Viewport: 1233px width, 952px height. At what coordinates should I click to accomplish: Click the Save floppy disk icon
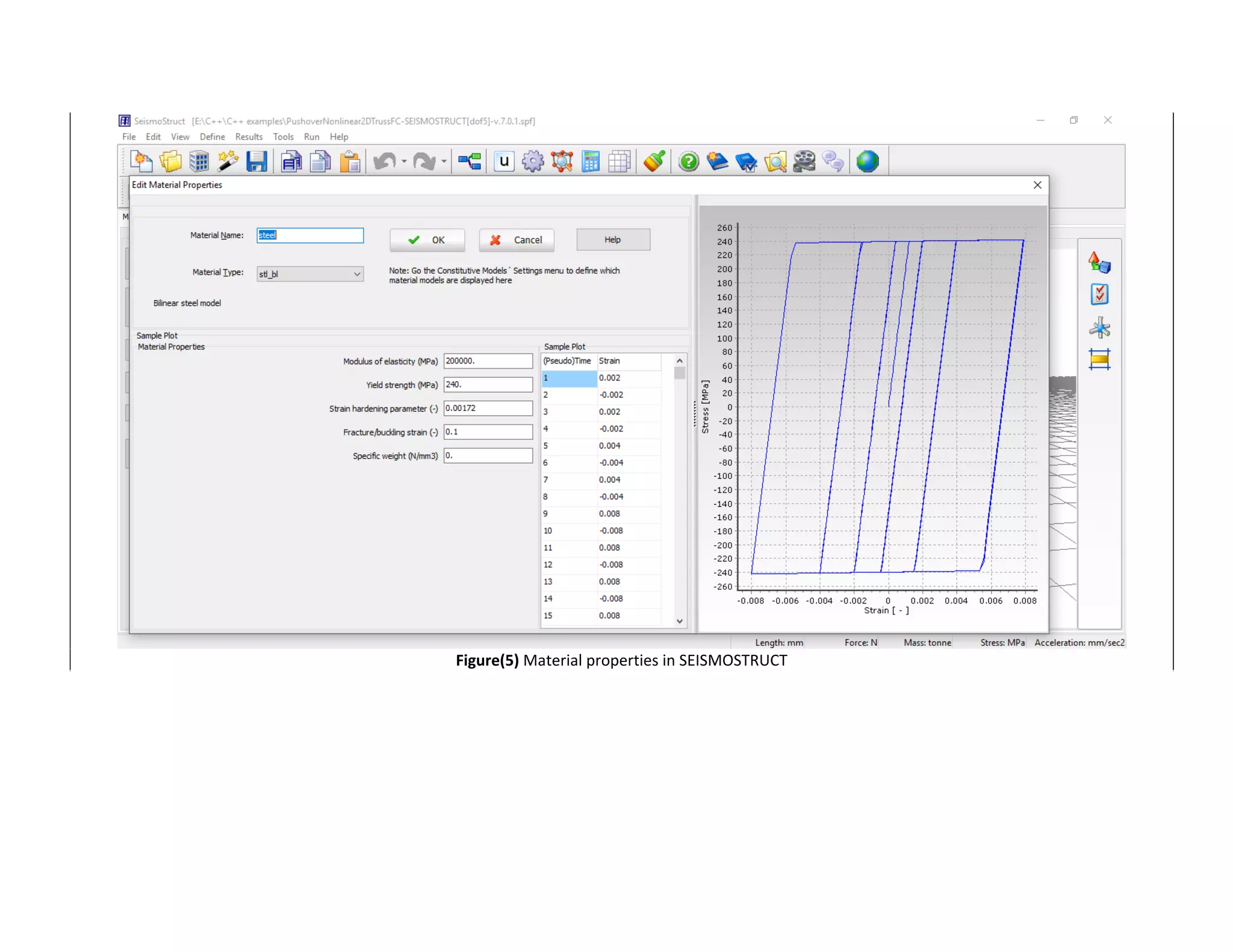(x=256, y=161)
